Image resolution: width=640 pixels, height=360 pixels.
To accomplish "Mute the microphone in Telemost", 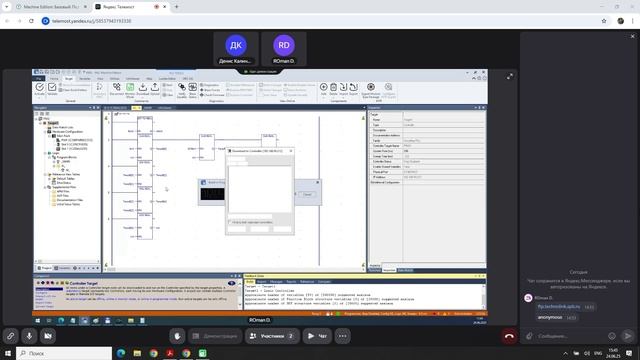I will point(29,336).
